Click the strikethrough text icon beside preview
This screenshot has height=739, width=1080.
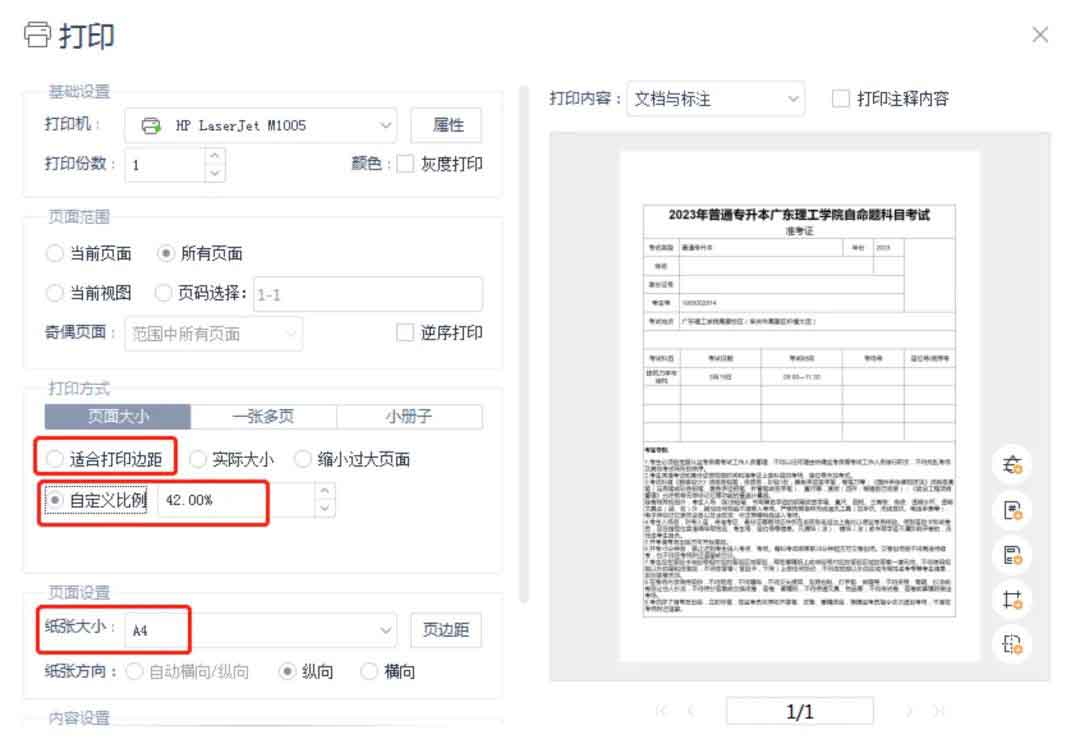pyautogui.click(x=1012, y=464)
